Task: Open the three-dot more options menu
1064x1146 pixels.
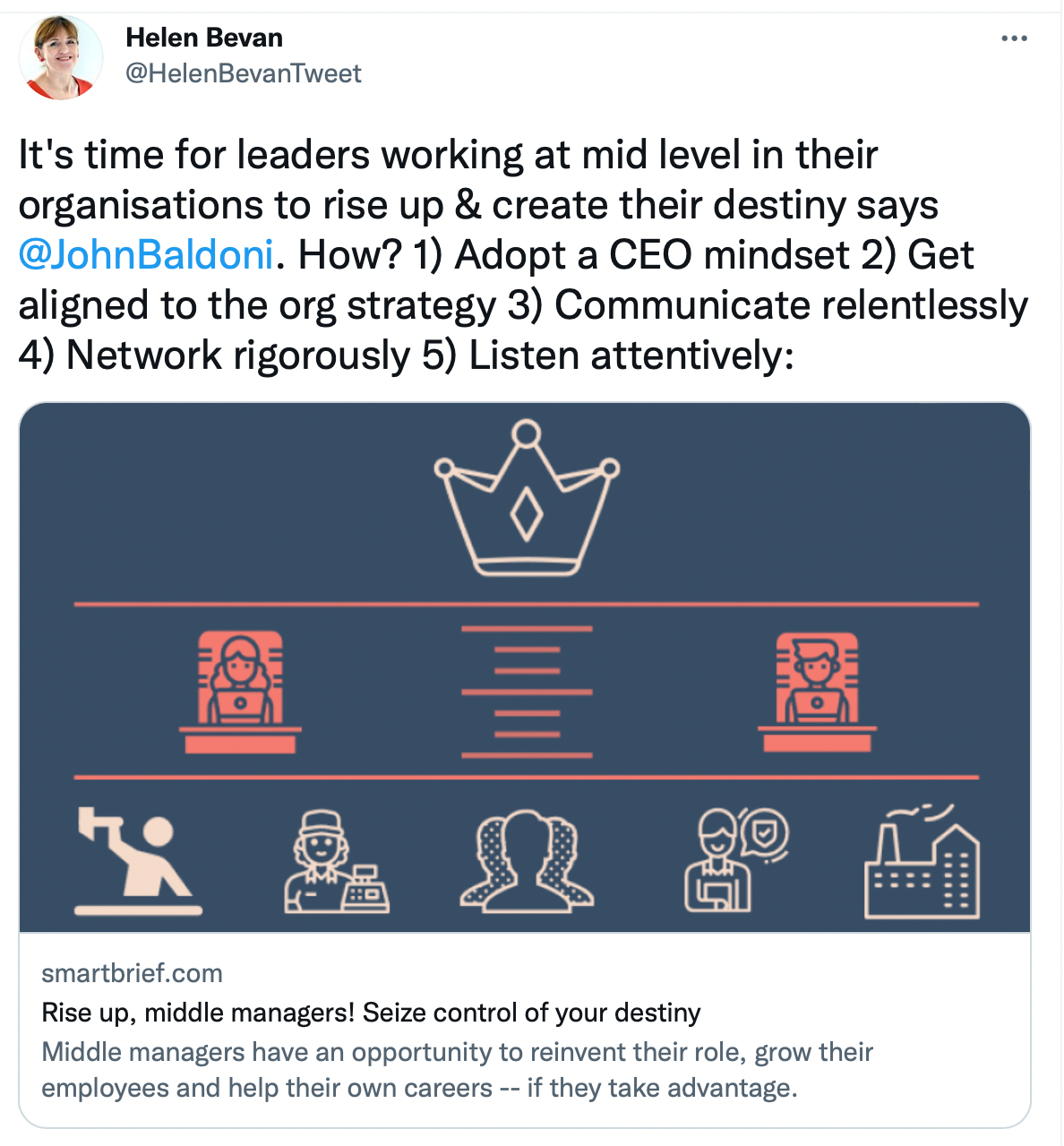Action: click(x=1014, y=38)
